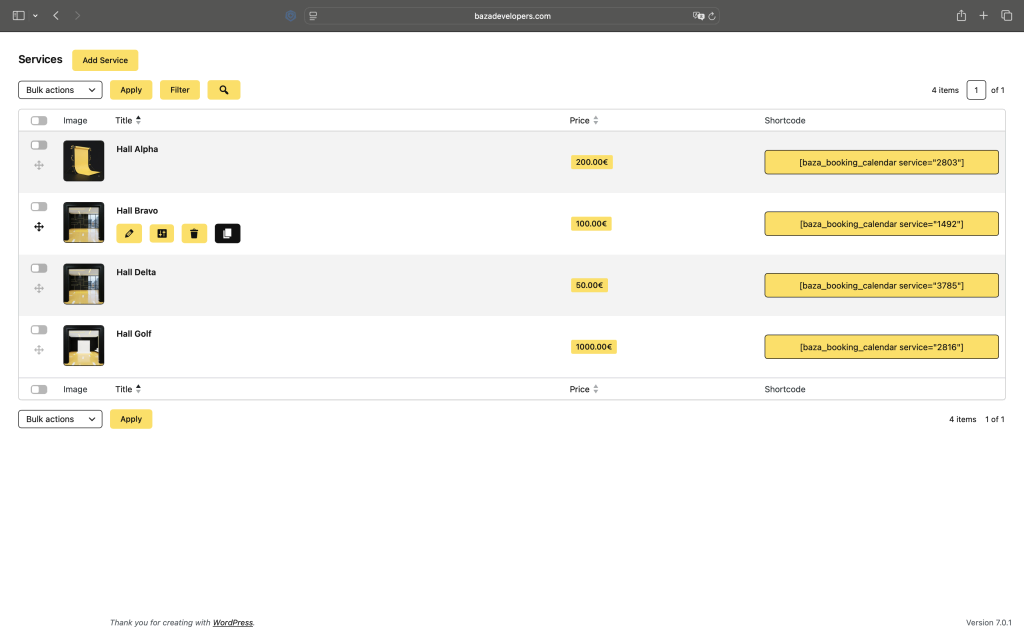Copy the shortcode for service 2816
This screenshot has width=1024, height=640.
click(882, 347)
